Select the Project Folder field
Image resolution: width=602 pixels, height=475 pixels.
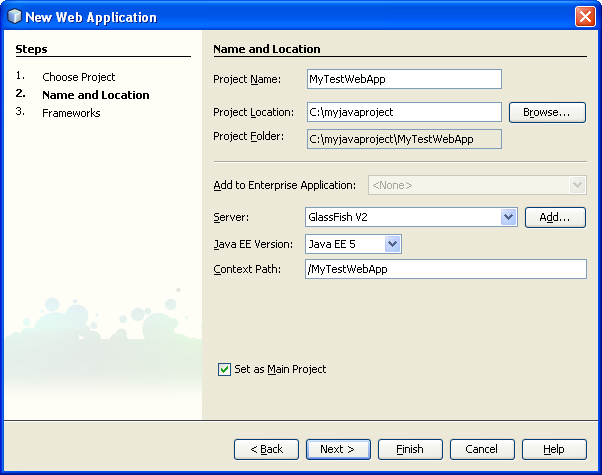(404, 139)
